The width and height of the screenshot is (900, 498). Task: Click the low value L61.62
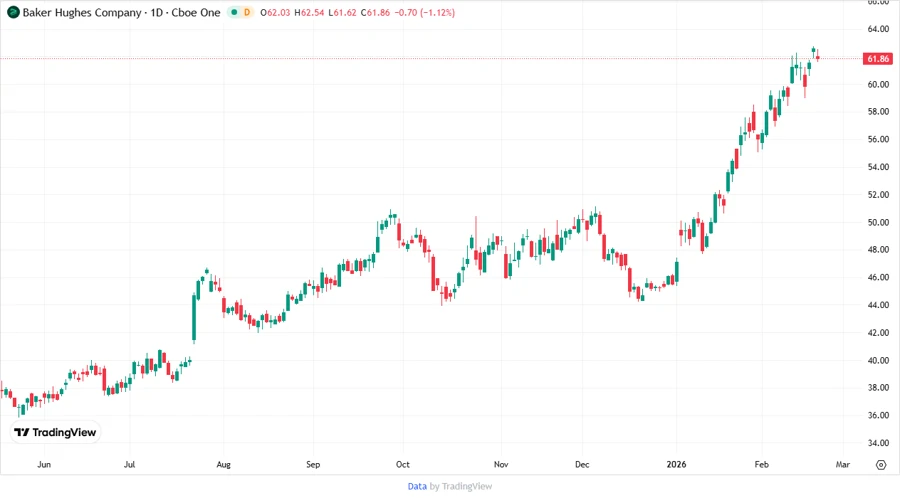(x=342, y=13)
